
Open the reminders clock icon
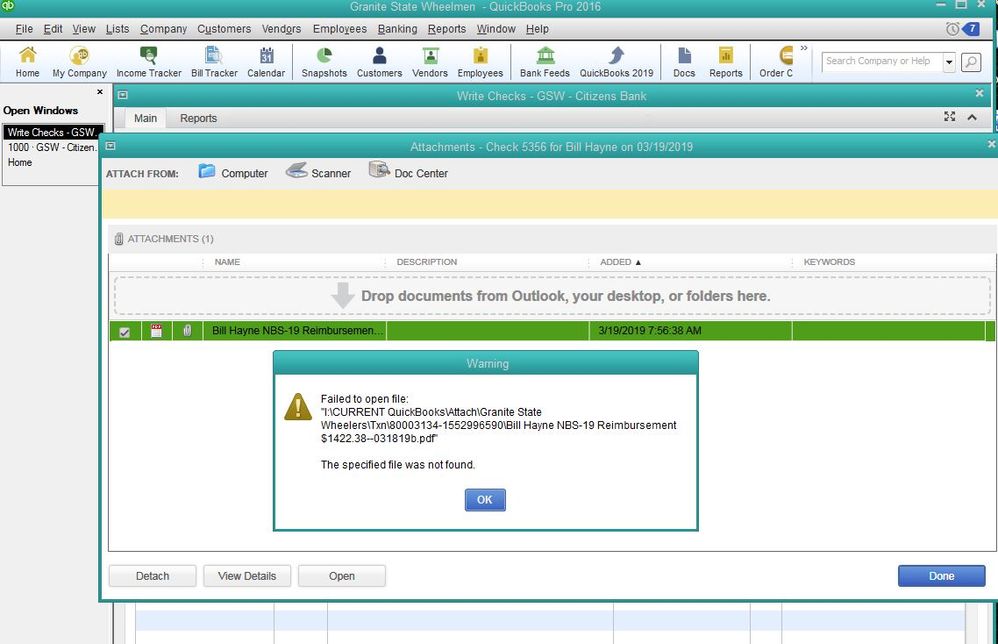point(952,29)
